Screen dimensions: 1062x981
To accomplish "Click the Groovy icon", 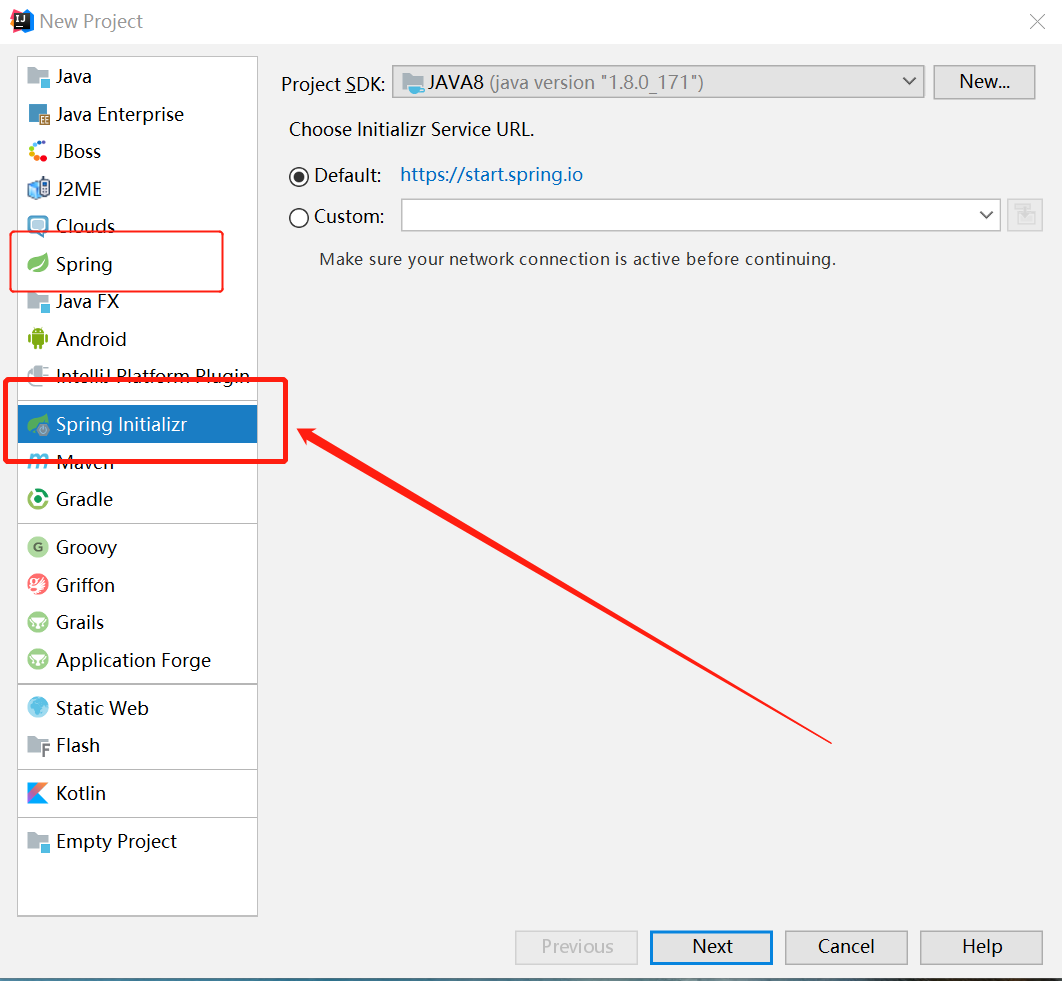I will 38,547.
